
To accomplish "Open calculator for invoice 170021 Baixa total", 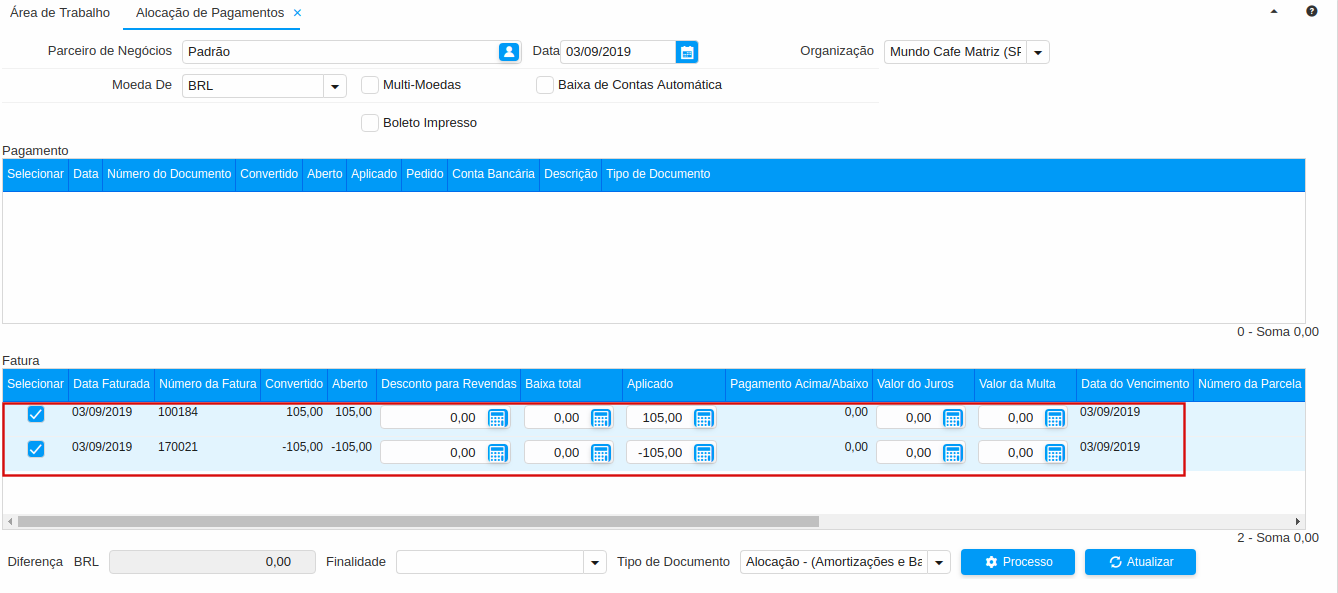I will 600,453.
